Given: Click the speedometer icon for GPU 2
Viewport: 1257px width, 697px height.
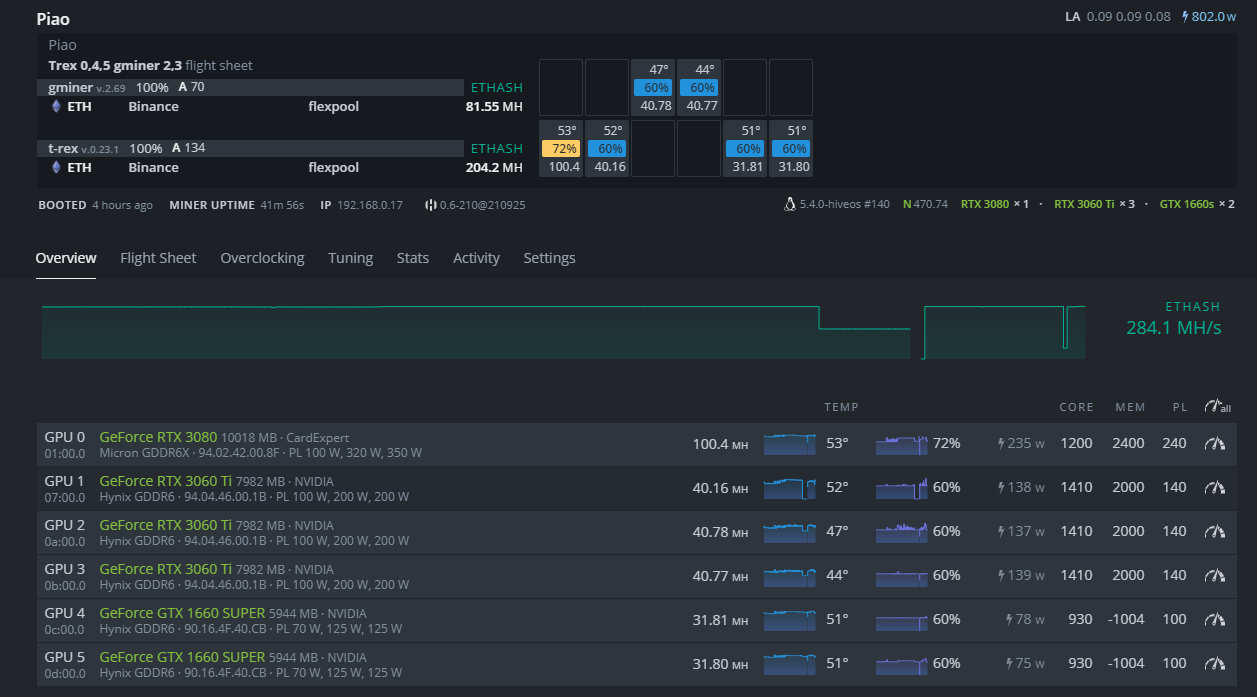Looking at the screenshot, I should (1215, 532).
